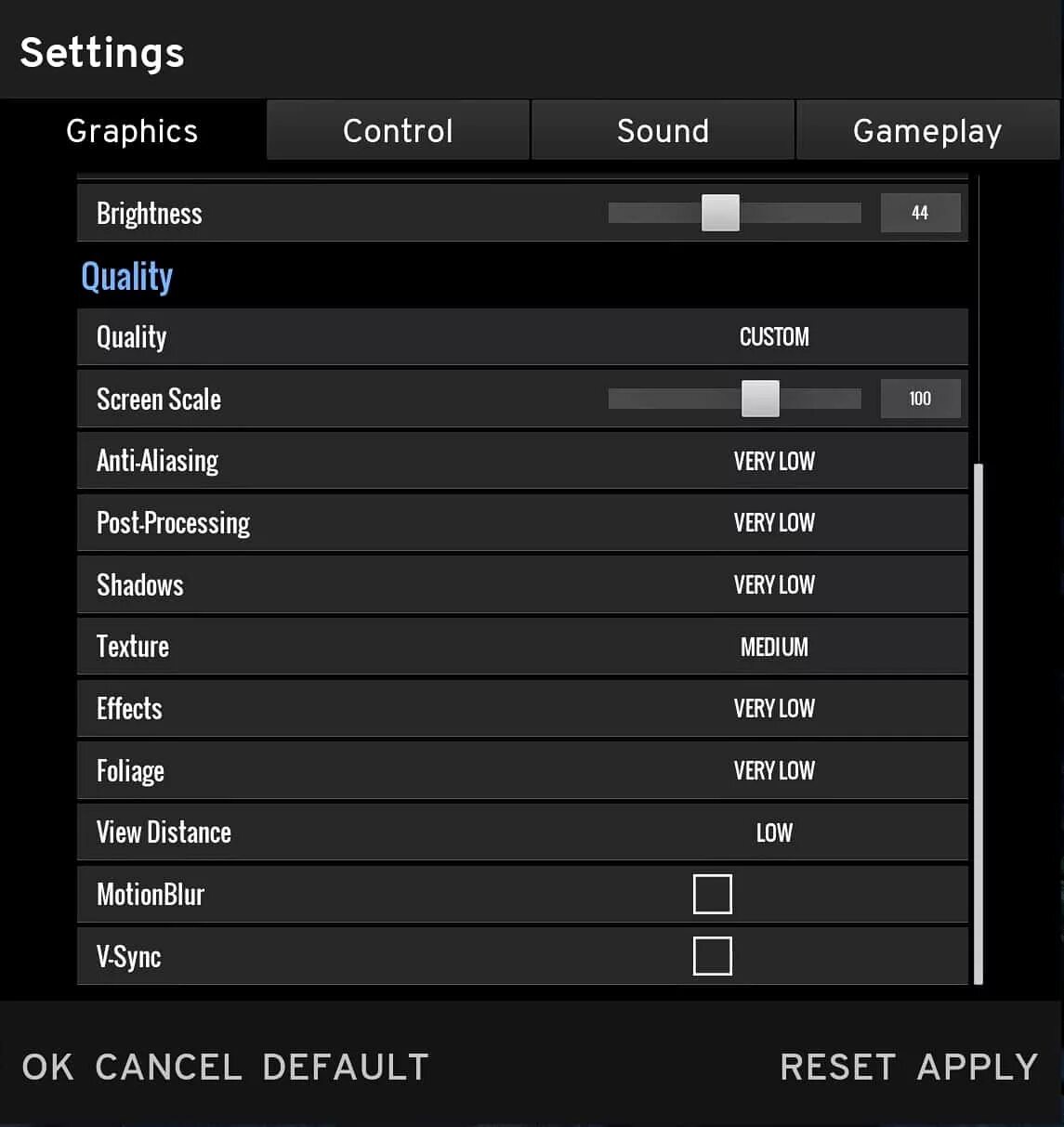1064x1127 pixels.
Task: Open the Sound tab
Action: [663, 130]
